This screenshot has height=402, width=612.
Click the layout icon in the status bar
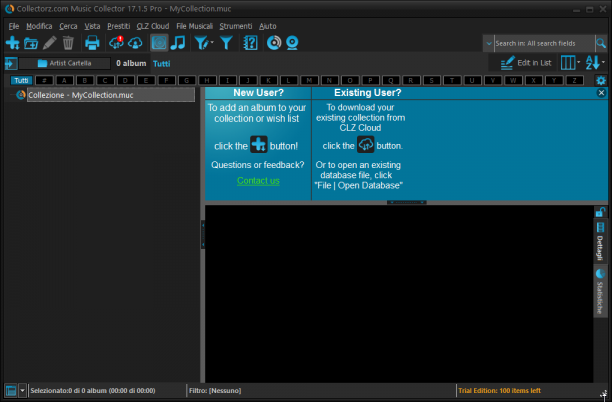11,390
